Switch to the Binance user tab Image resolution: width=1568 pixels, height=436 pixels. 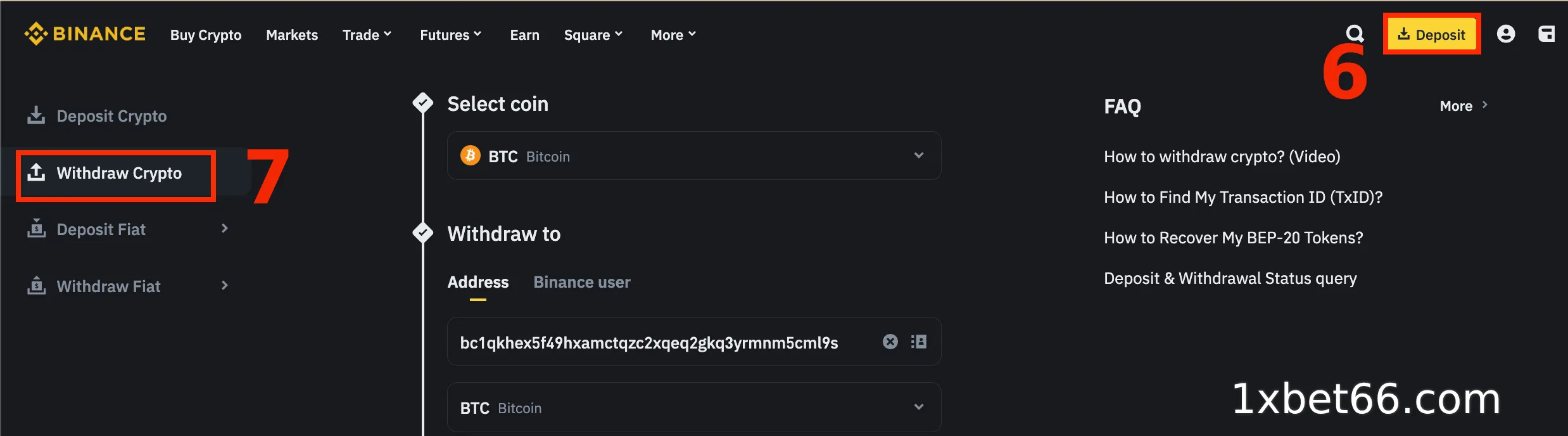[581, 282]
